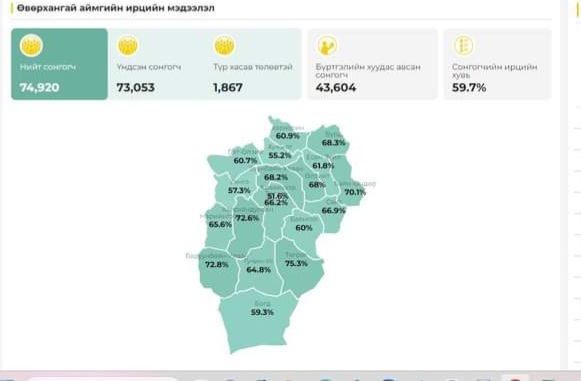
Task: Click the Нийт сонгогч crowd icon
Action: [31, 45]
